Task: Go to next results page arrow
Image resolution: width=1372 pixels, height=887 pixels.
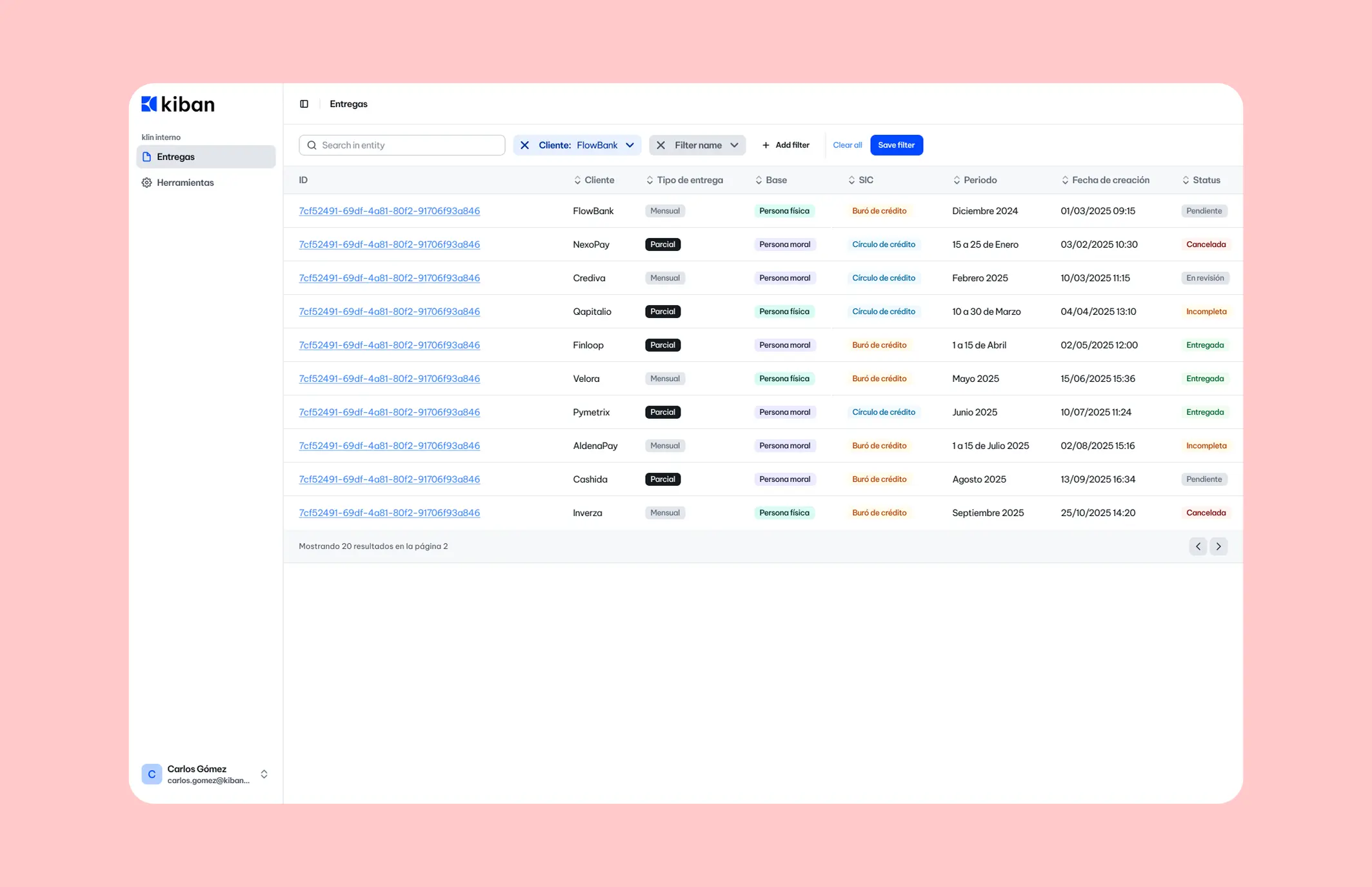Action: 1218,546
